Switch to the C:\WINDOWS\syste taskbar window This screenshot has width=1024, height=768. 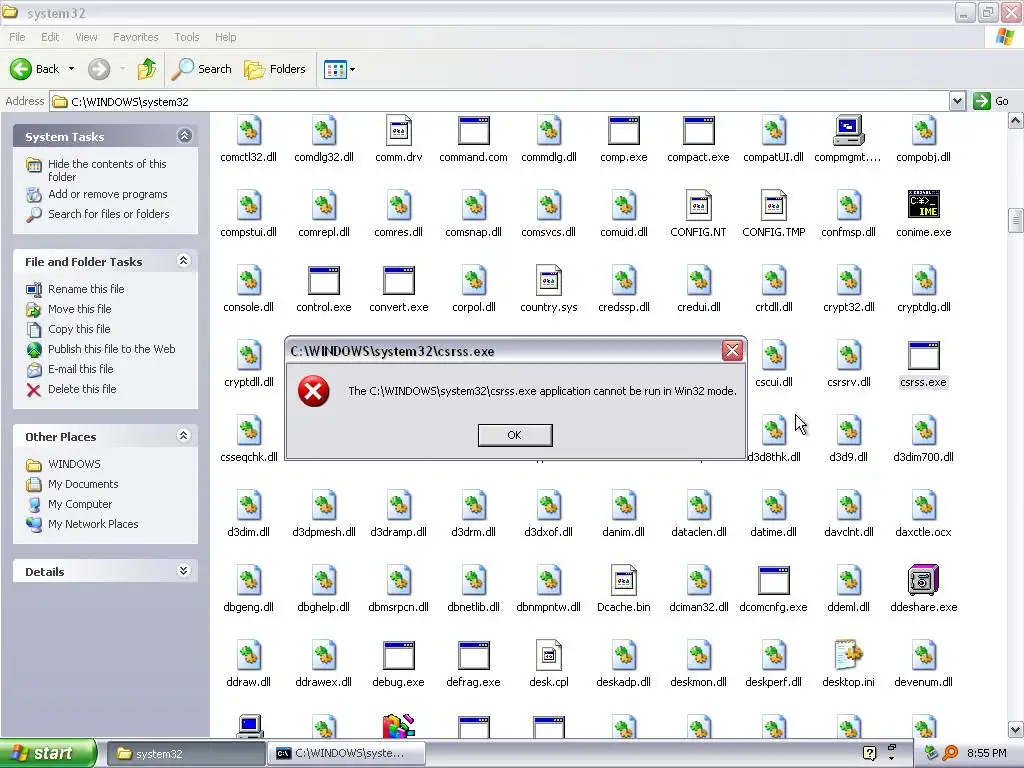[x=346, y=754]
